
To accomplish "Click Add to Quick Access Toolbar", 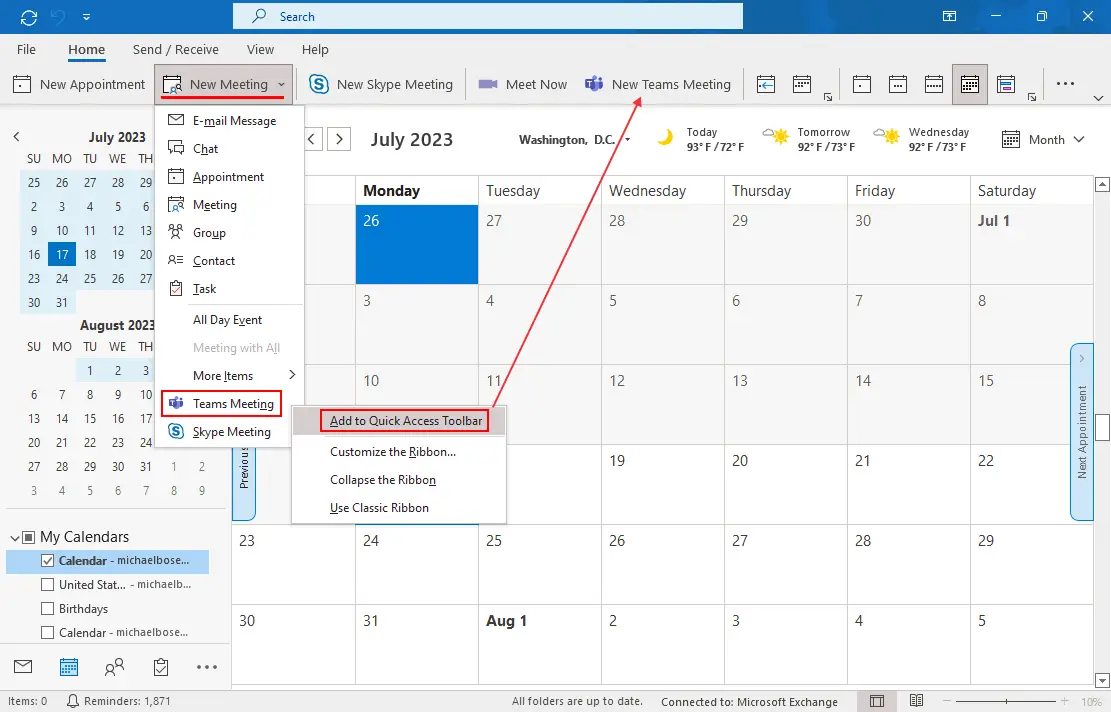I will click(x=400, y=421).
